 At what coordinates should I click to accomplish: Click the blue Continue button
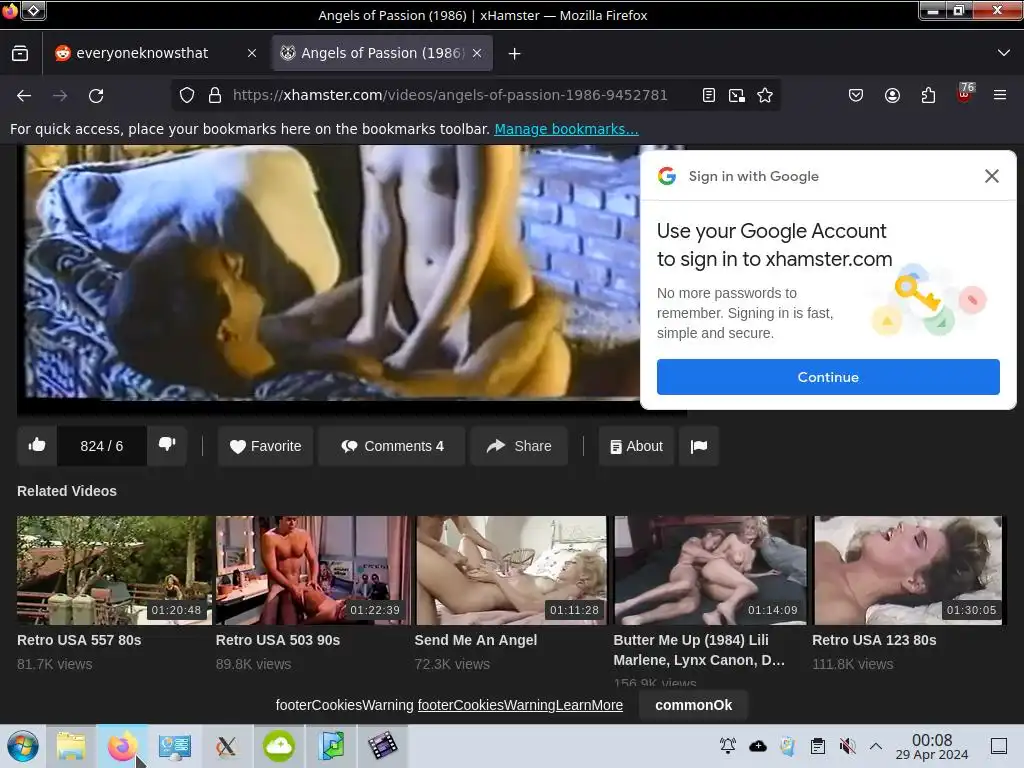(x=828, y=377)
